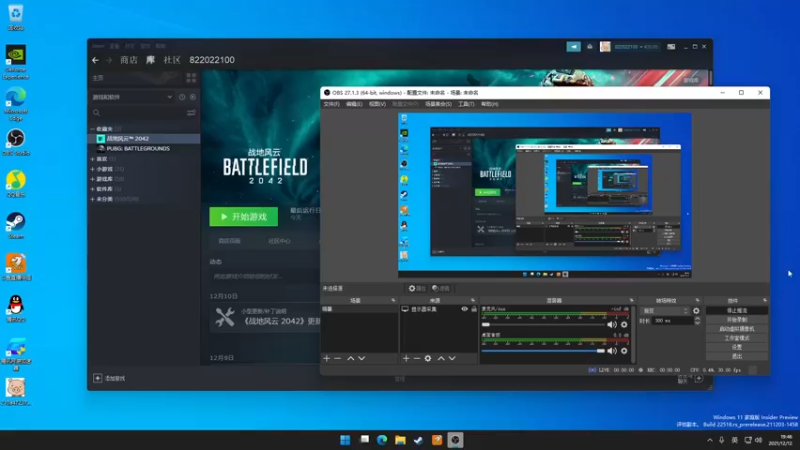Click the green 开始游戏 play button
The width and height of the screenshot is (800, 450).
click(x=244, y=217)
